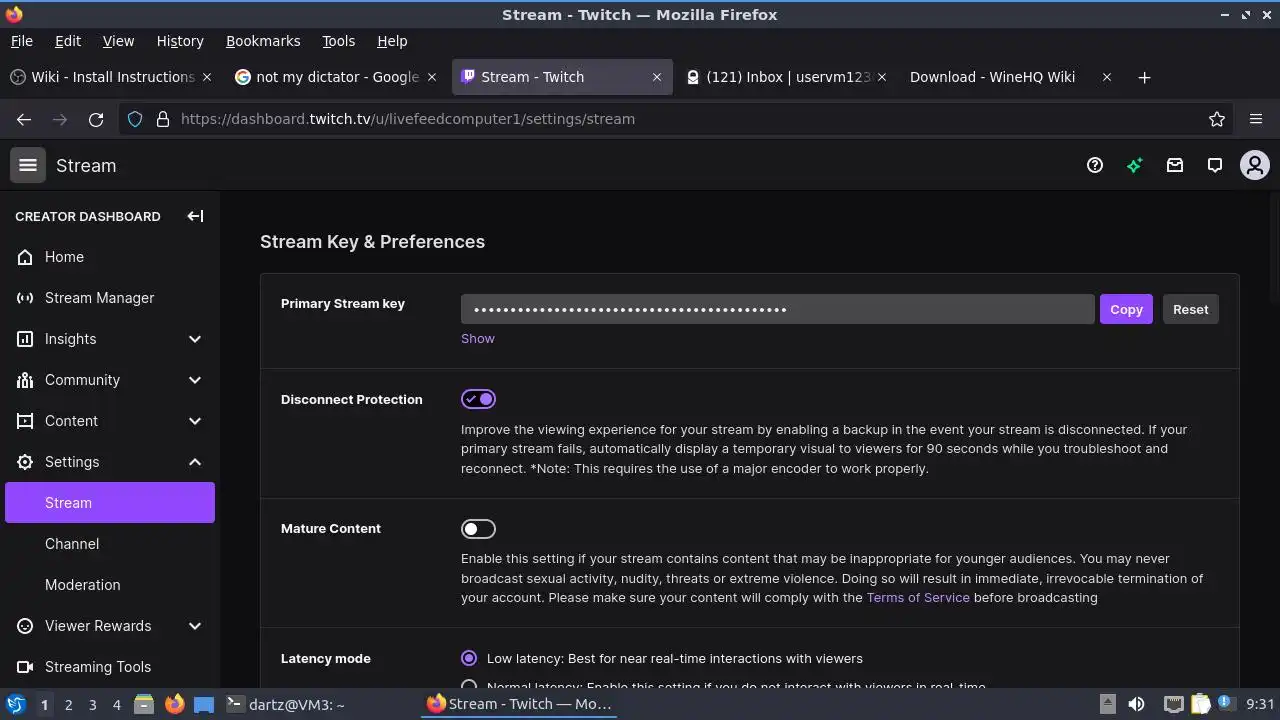Open the Terms of Service link
Screen dimensions: 1280x720
pyautogui.click(x=918, y=598)
